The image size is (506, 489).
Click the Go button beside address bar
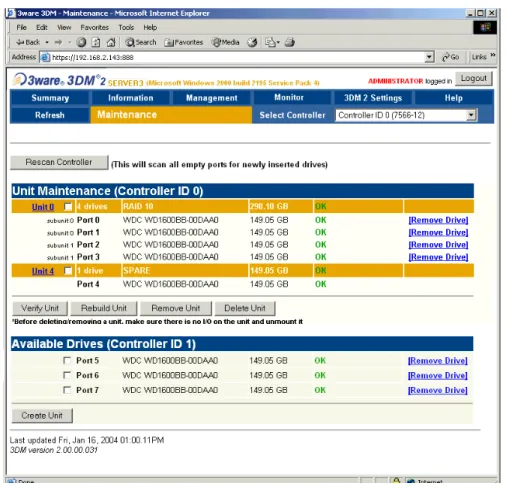pyautogui.click(x=450, y=57)
